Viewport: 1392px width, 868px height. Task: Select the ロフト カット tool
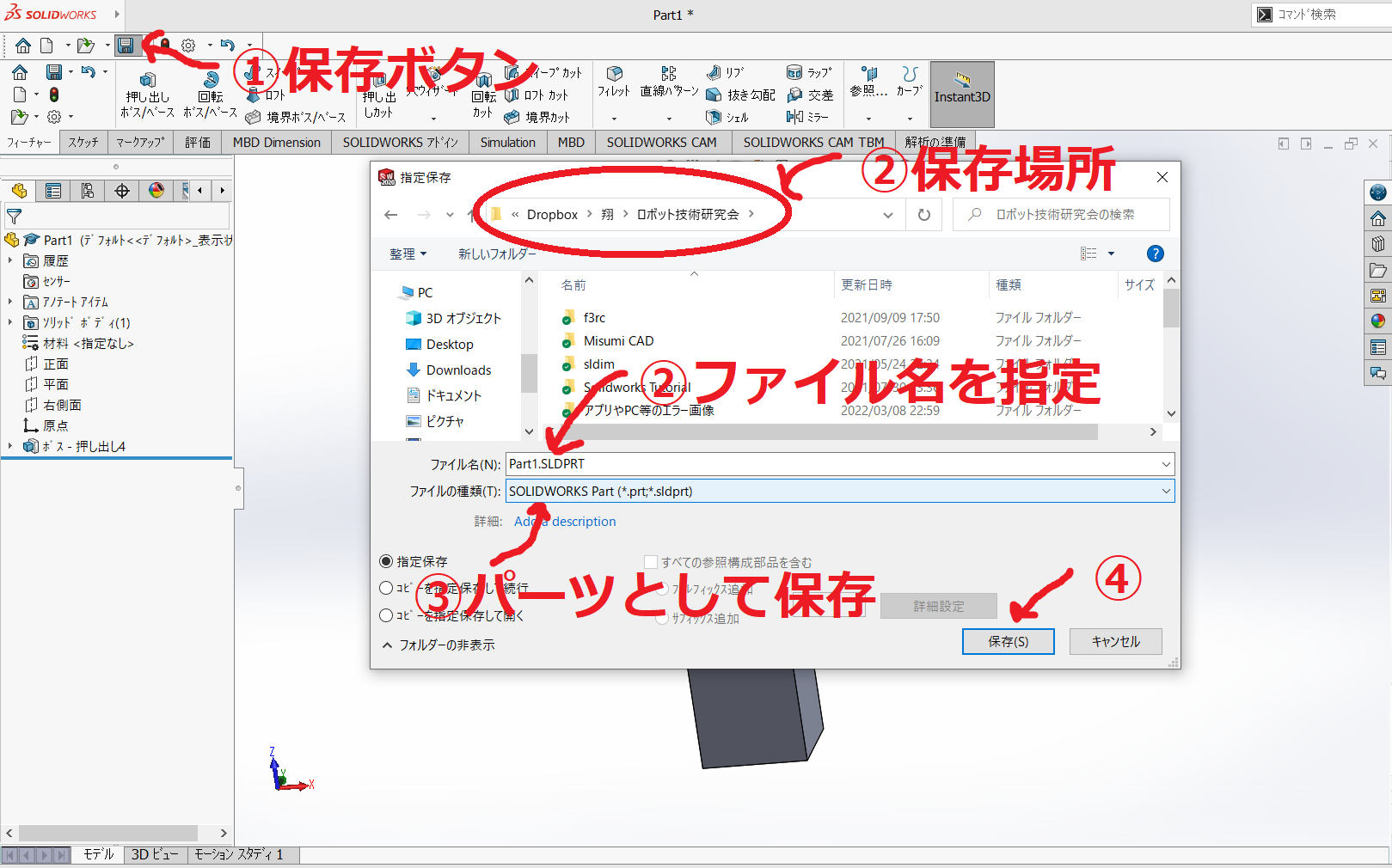(x=537, y=95)
